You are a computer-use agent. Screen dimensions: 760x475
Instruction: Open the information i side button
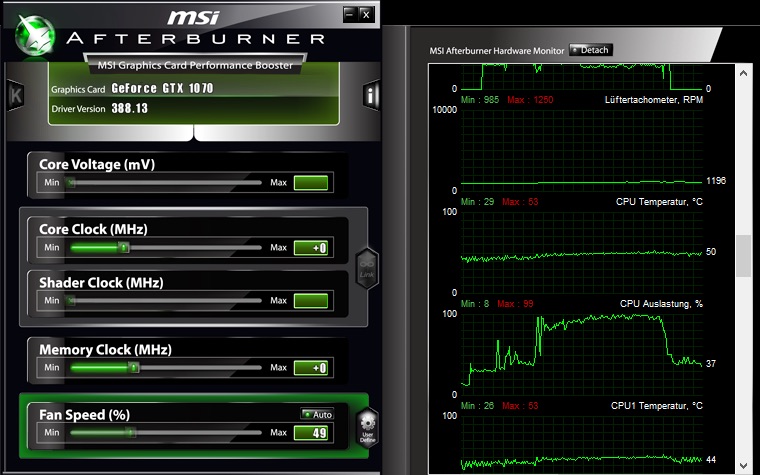pyautogui.click(x=371, y=95)
